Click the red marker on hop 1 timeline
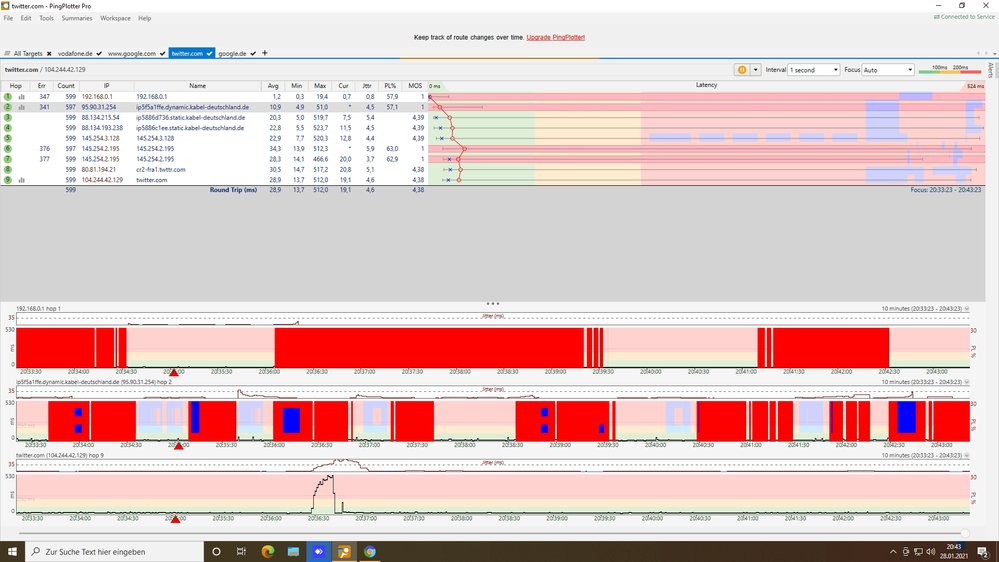 tap(174, 372)
